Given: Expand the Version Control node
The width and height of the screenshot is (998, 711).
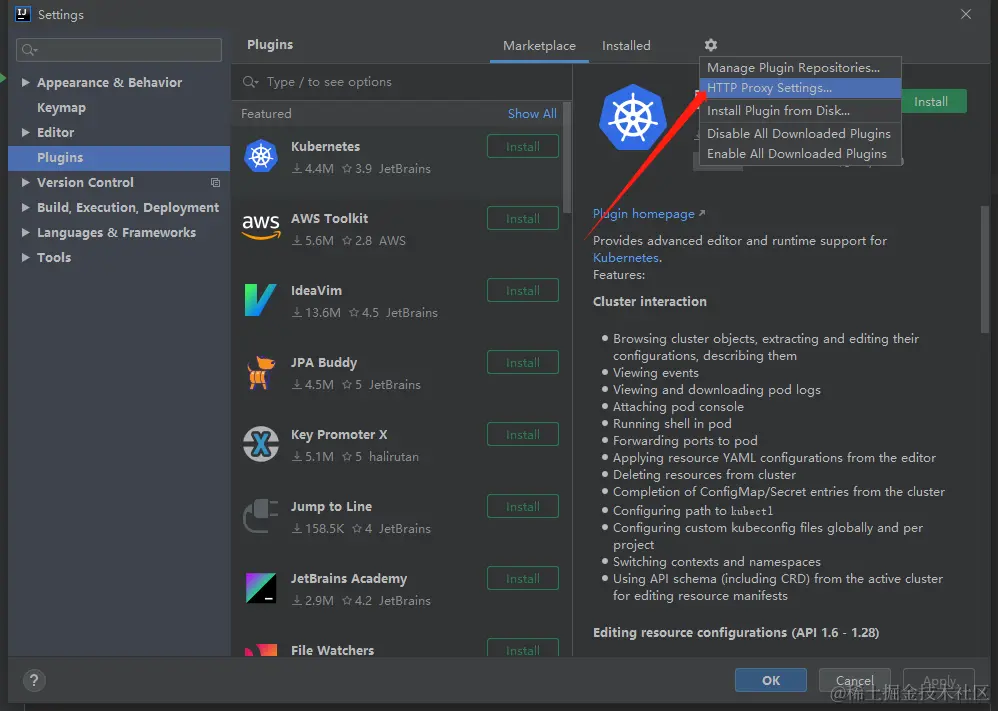Looking at the screenshot, I should 25,183.
